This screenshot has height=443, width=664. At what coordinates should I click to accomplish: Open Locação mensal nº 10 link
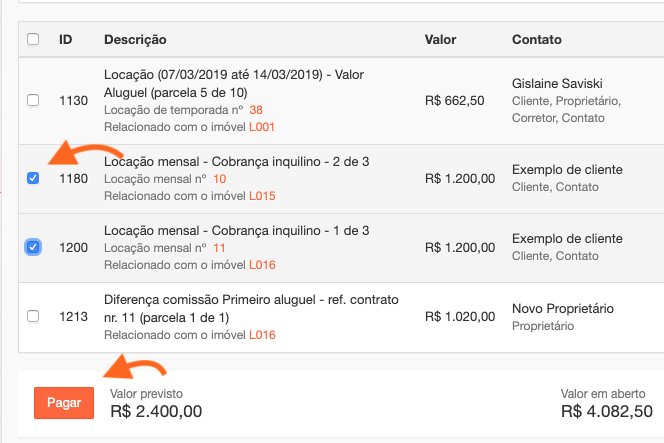(x=219, y=178)
